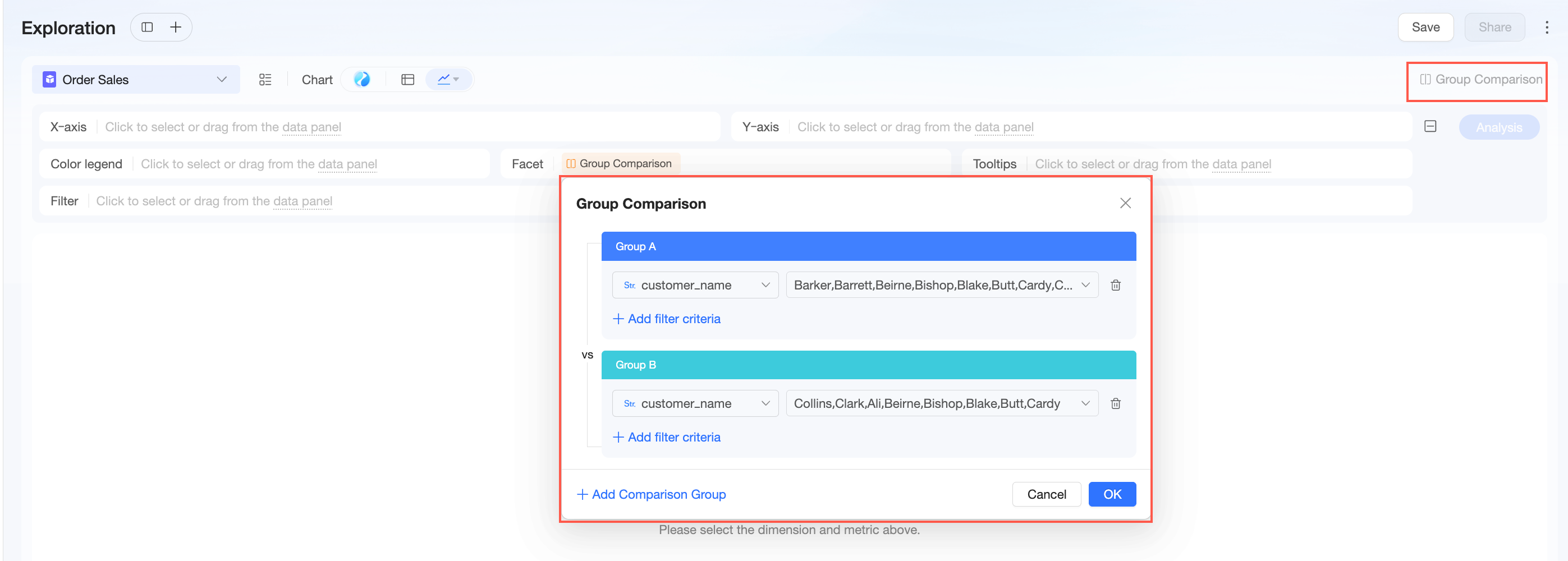This screenshot has height=561, width=1568.
Task: Add a new exploration with plus icon
Action: point(175,27)
